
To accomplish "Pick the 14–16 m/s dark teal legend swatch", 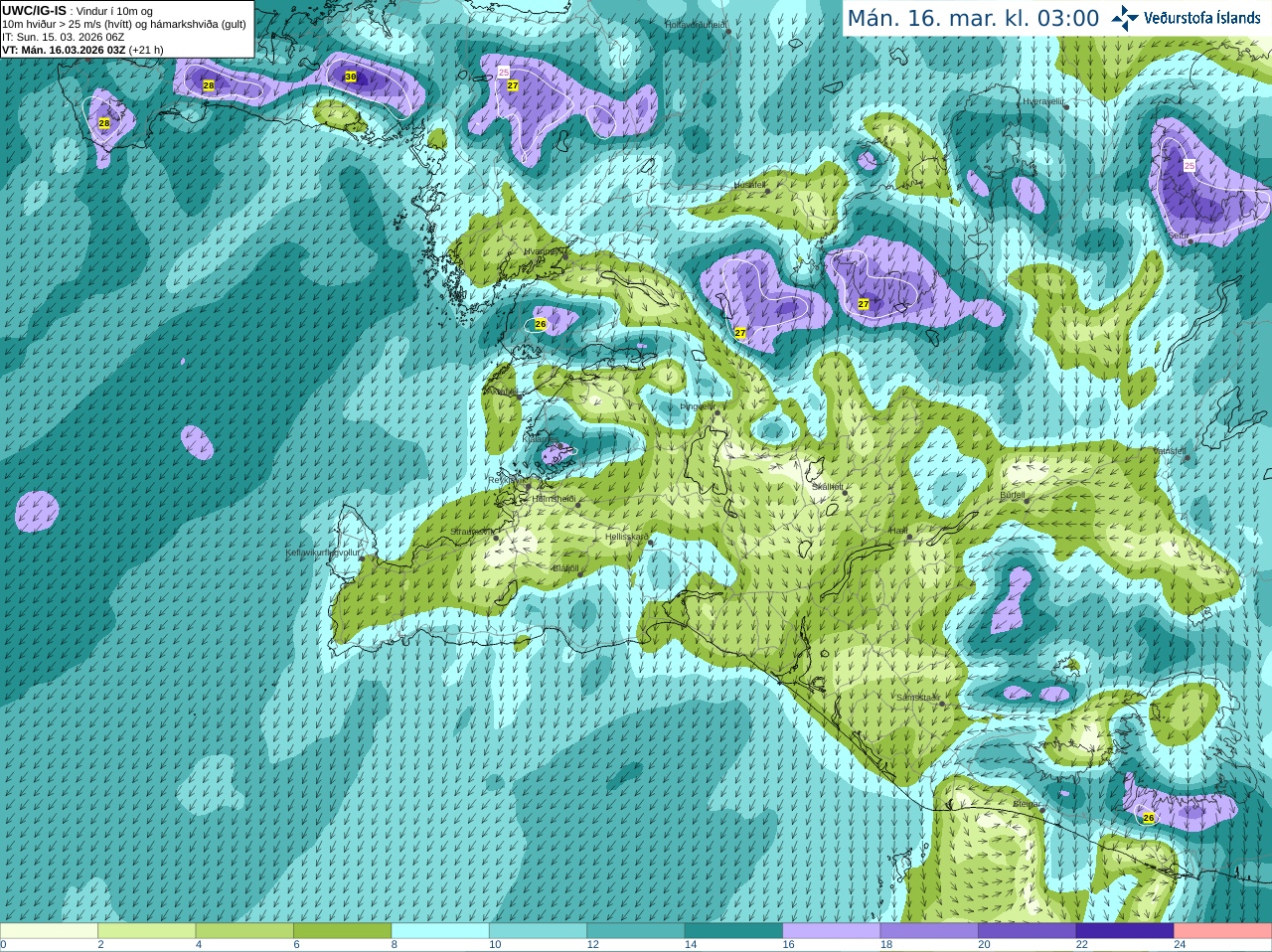I will click(733, 931).
